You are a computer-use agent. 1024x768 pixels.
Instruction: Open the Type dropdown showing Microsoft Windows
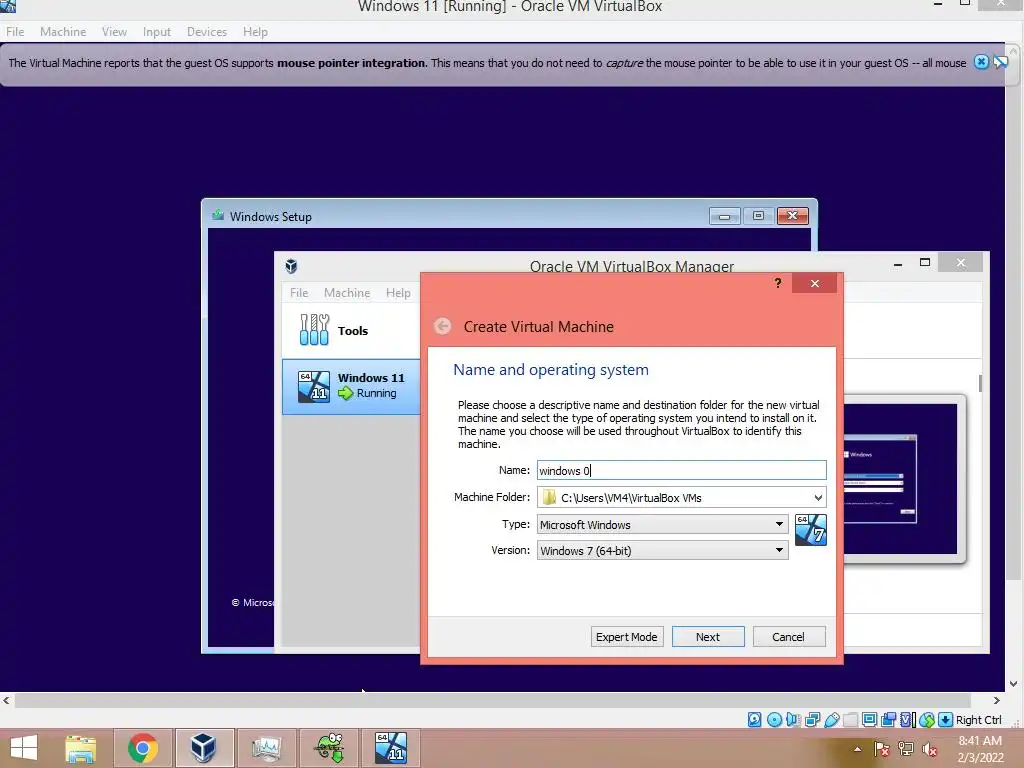tap(662, 524)
